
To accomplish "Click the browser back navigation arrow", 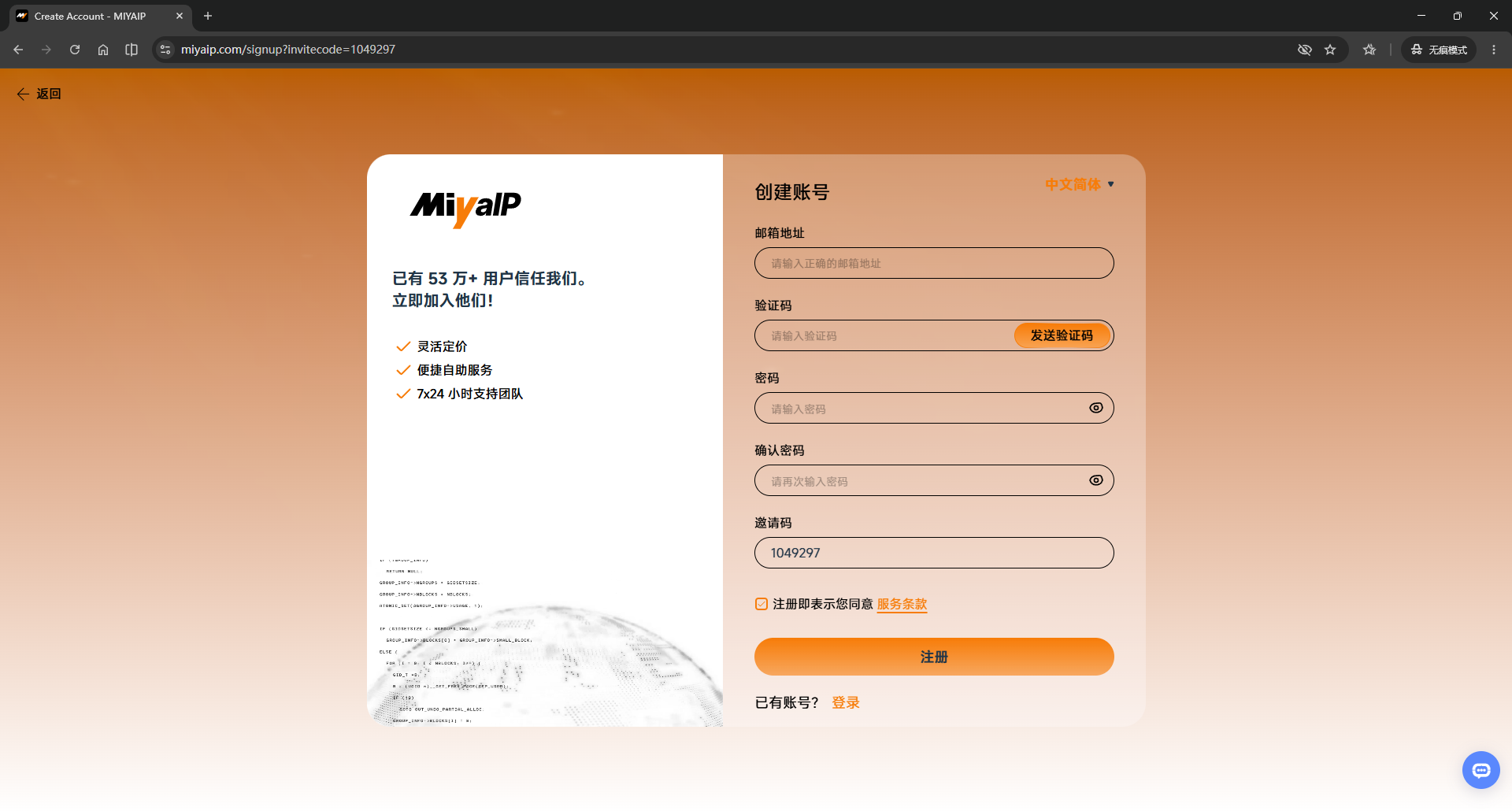I will click(x=18, y=50).
